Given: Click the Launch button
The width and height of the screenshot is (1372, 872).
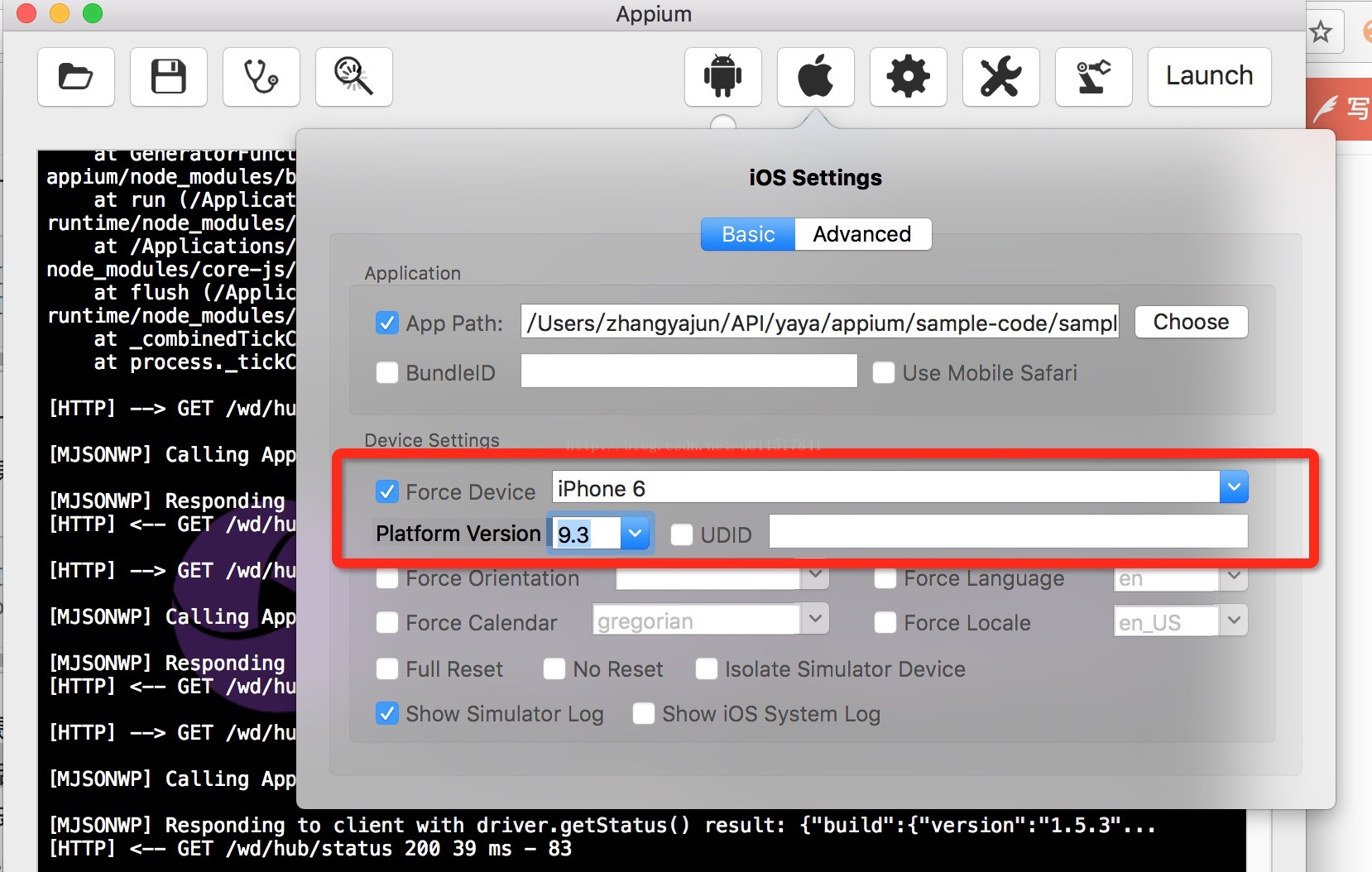Looking at the screenshot, I should coord(1210,77).
